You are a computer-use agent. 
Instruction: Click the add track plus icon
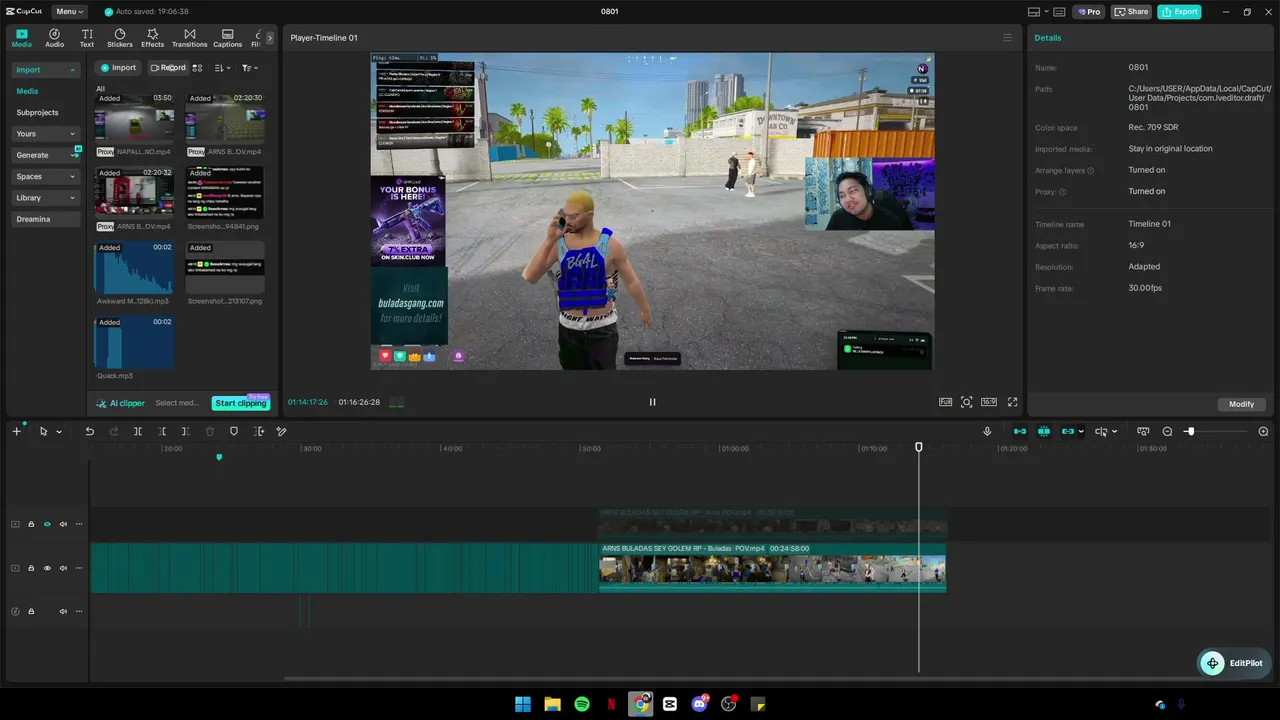16,431
